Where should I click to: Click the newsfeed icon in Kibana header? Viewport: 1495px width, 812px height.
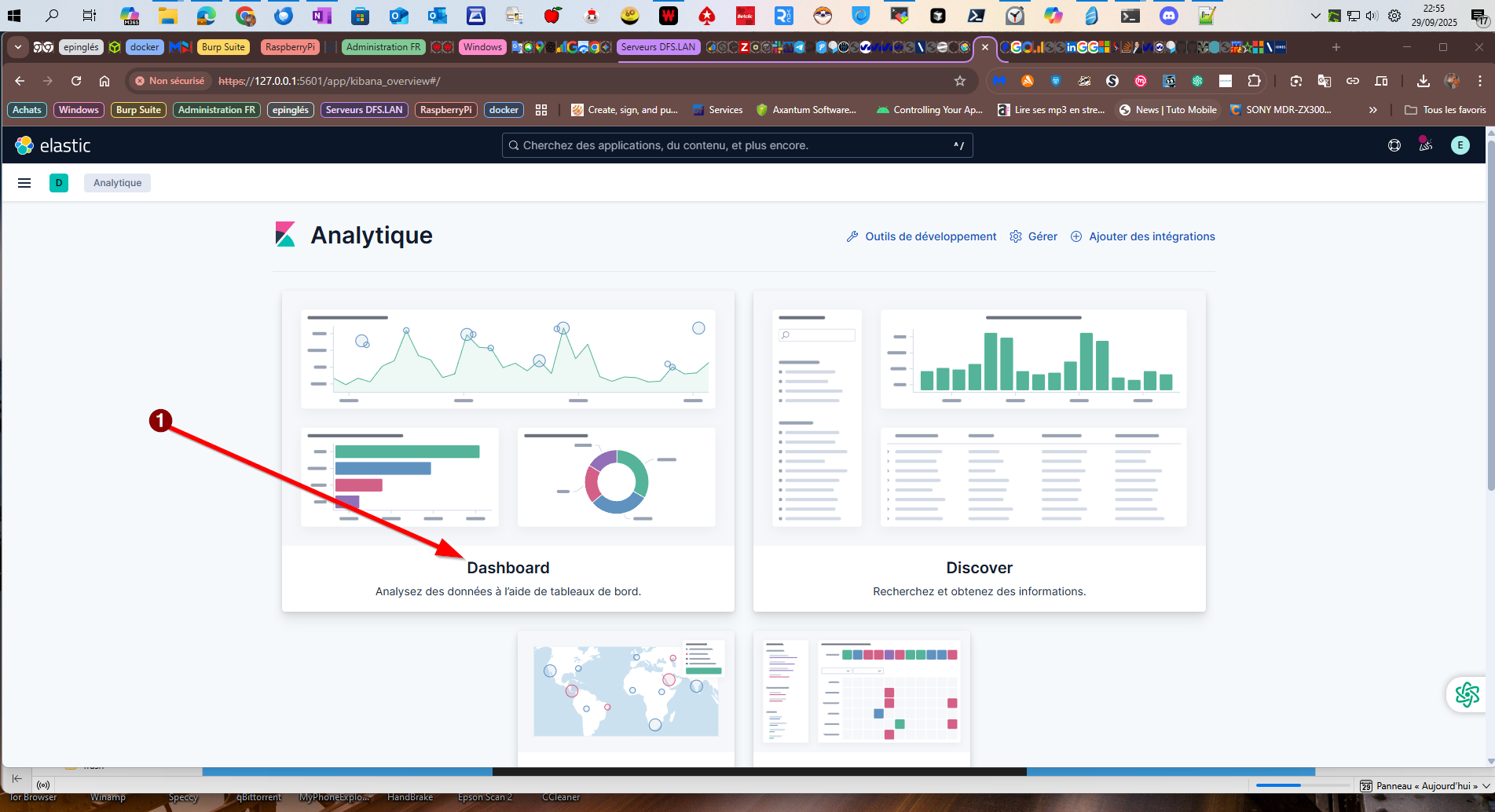[x=1426, y=145]
